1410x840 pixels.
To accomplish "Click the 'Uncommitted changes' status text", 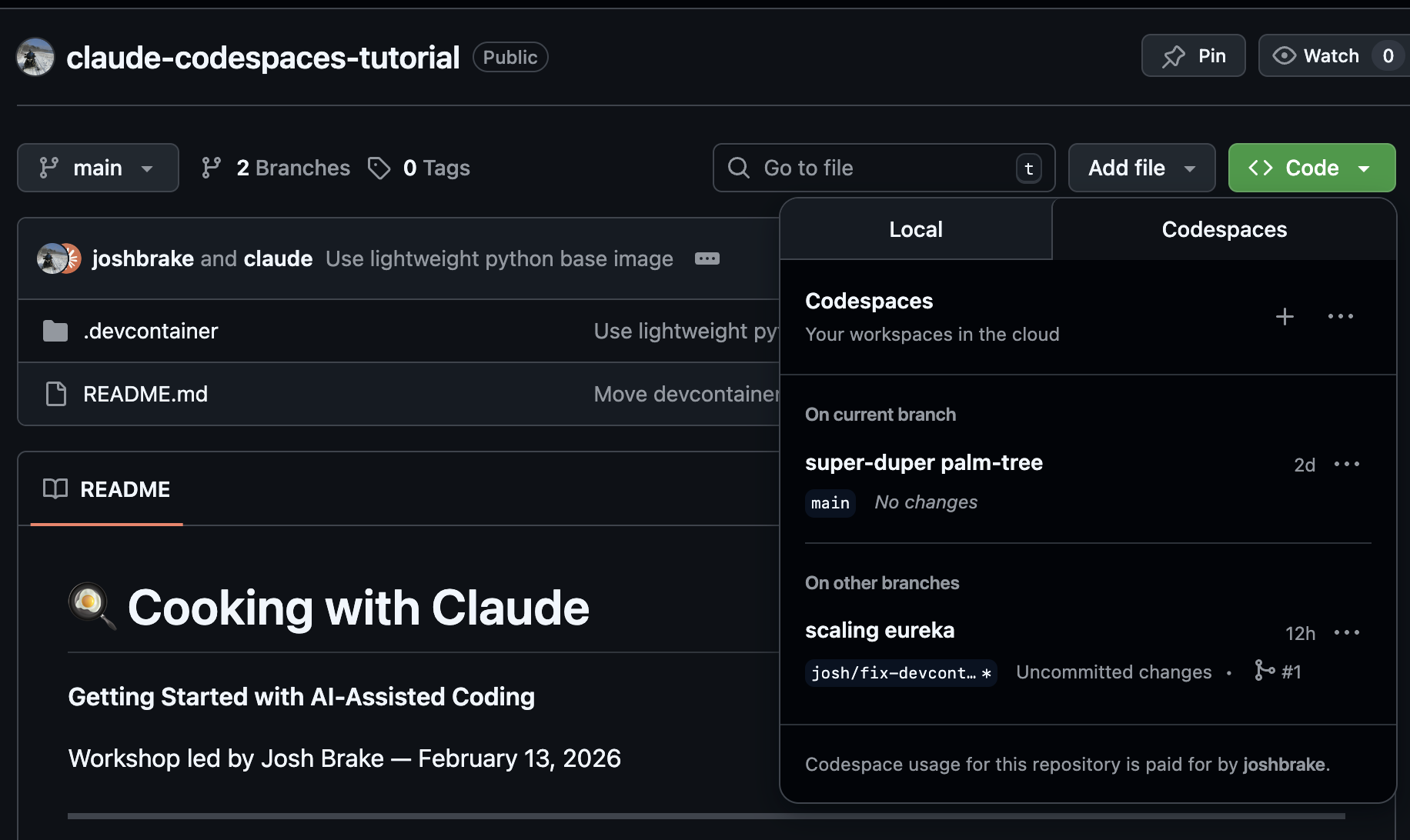I will tap(1114, 672).
